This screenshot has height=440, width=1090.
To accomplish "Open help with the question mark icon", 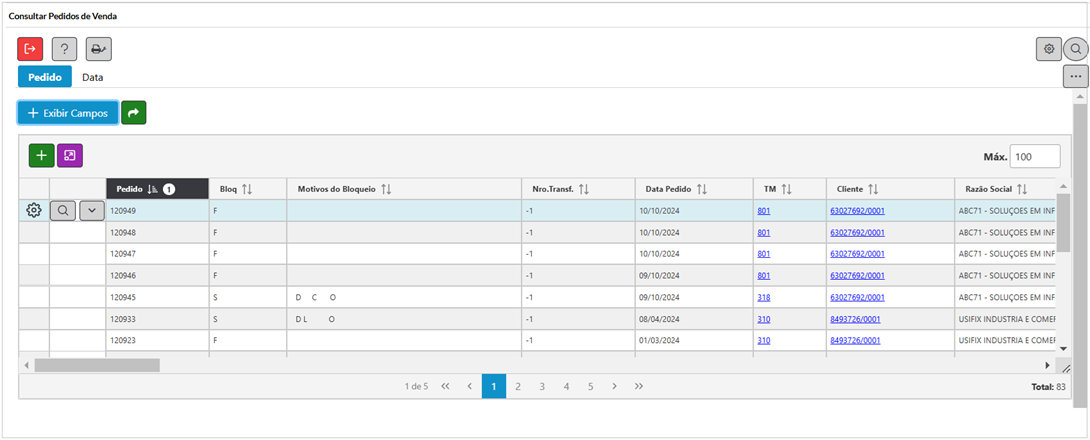I will pyautogui.click(x=64, y=48).
